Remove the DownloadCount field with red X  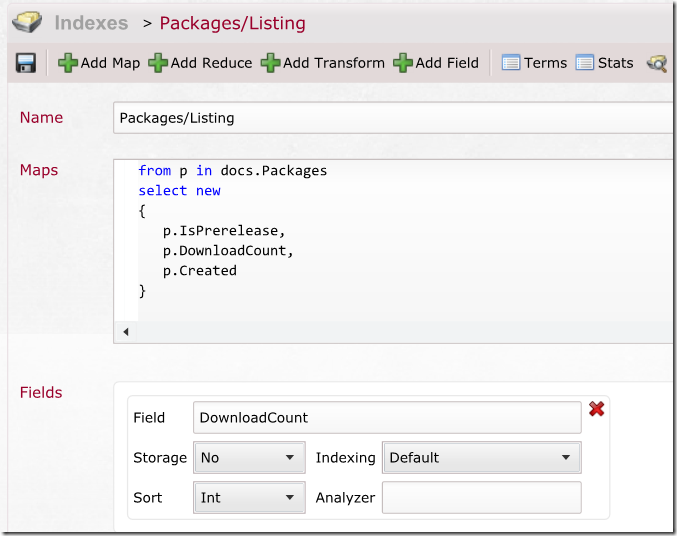coord(596,409)
